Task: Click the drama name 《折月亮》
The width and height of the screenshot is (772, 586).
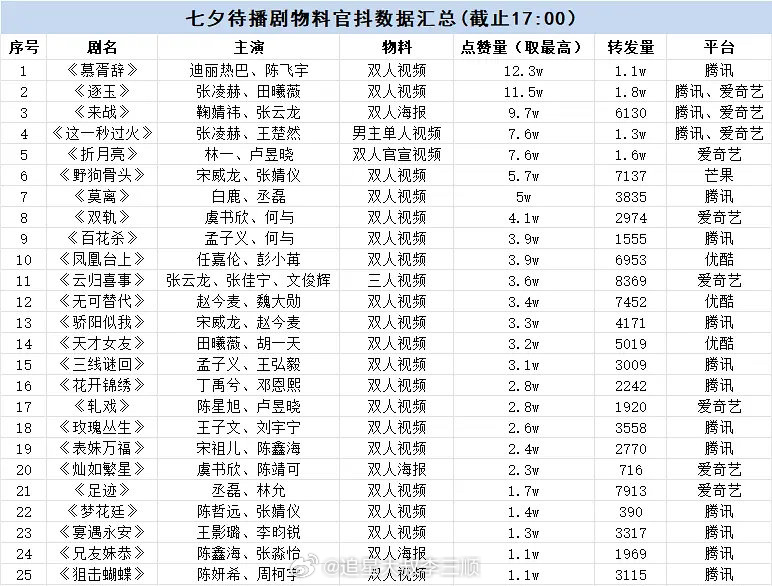Action: pyautogui.click(x=102, y=155)
